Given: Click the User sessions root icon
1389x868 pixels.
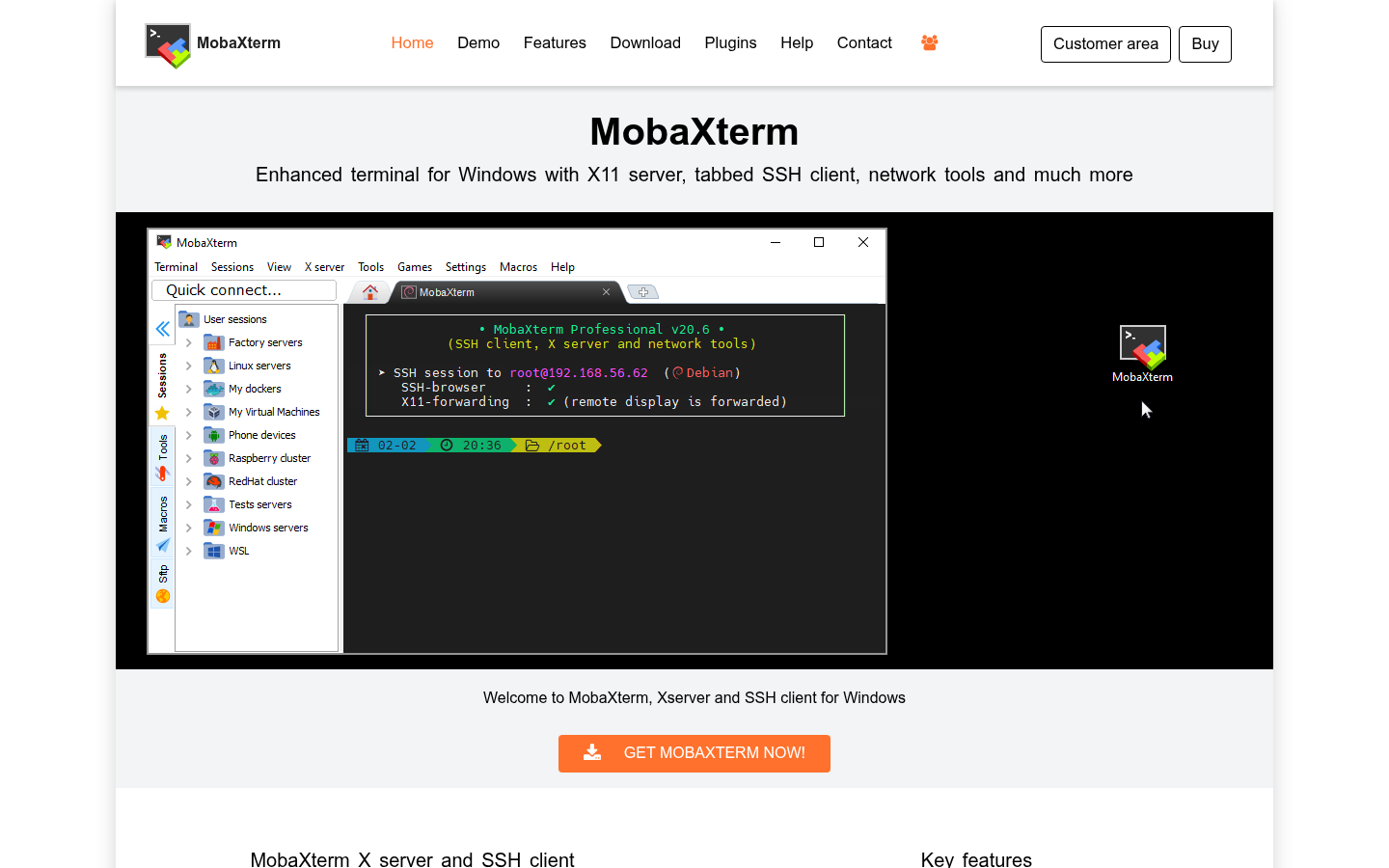Looking at the screenshot, I should point(189,319).
